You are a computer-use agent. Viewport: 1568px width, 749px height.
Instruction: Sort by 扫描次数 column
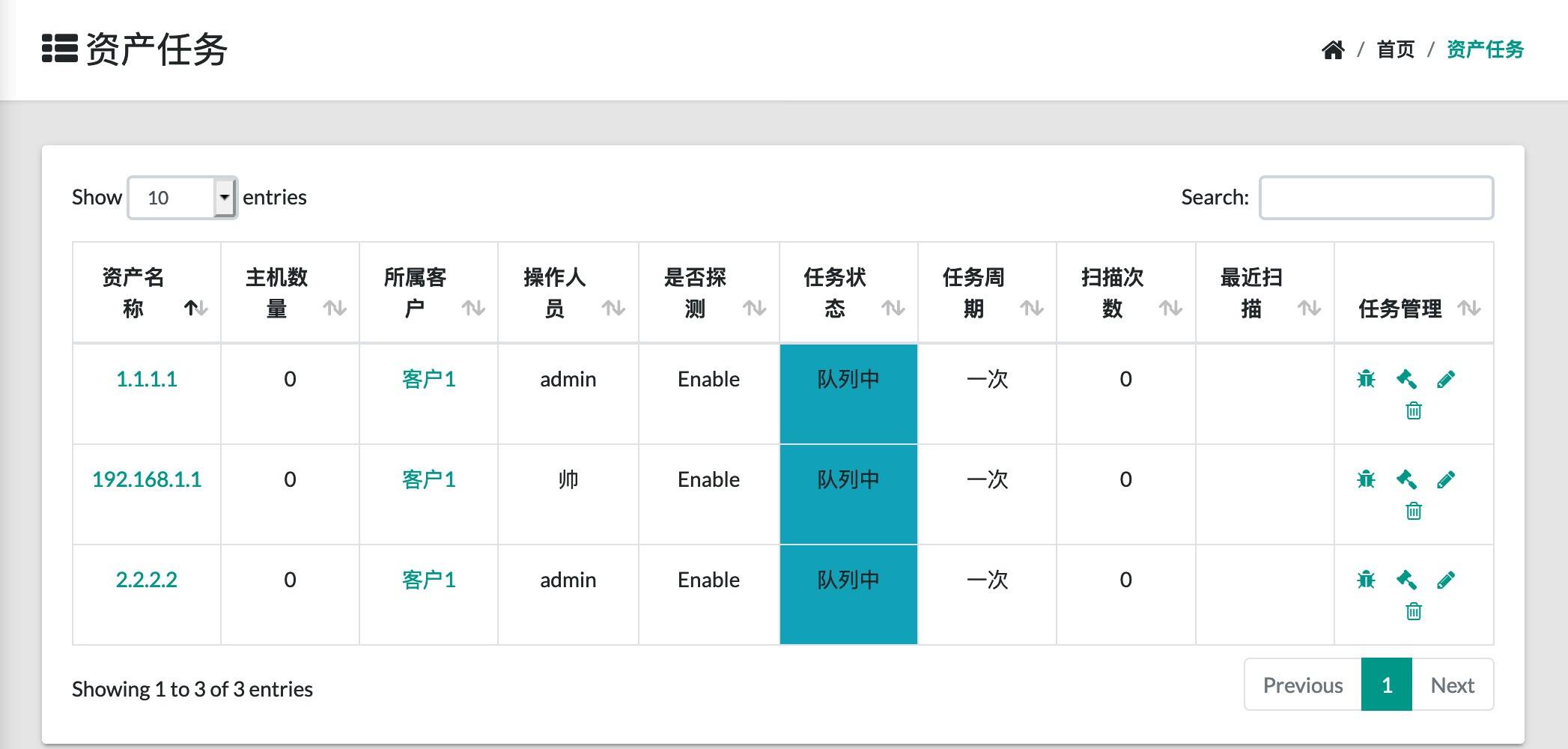coord(1125,293)
